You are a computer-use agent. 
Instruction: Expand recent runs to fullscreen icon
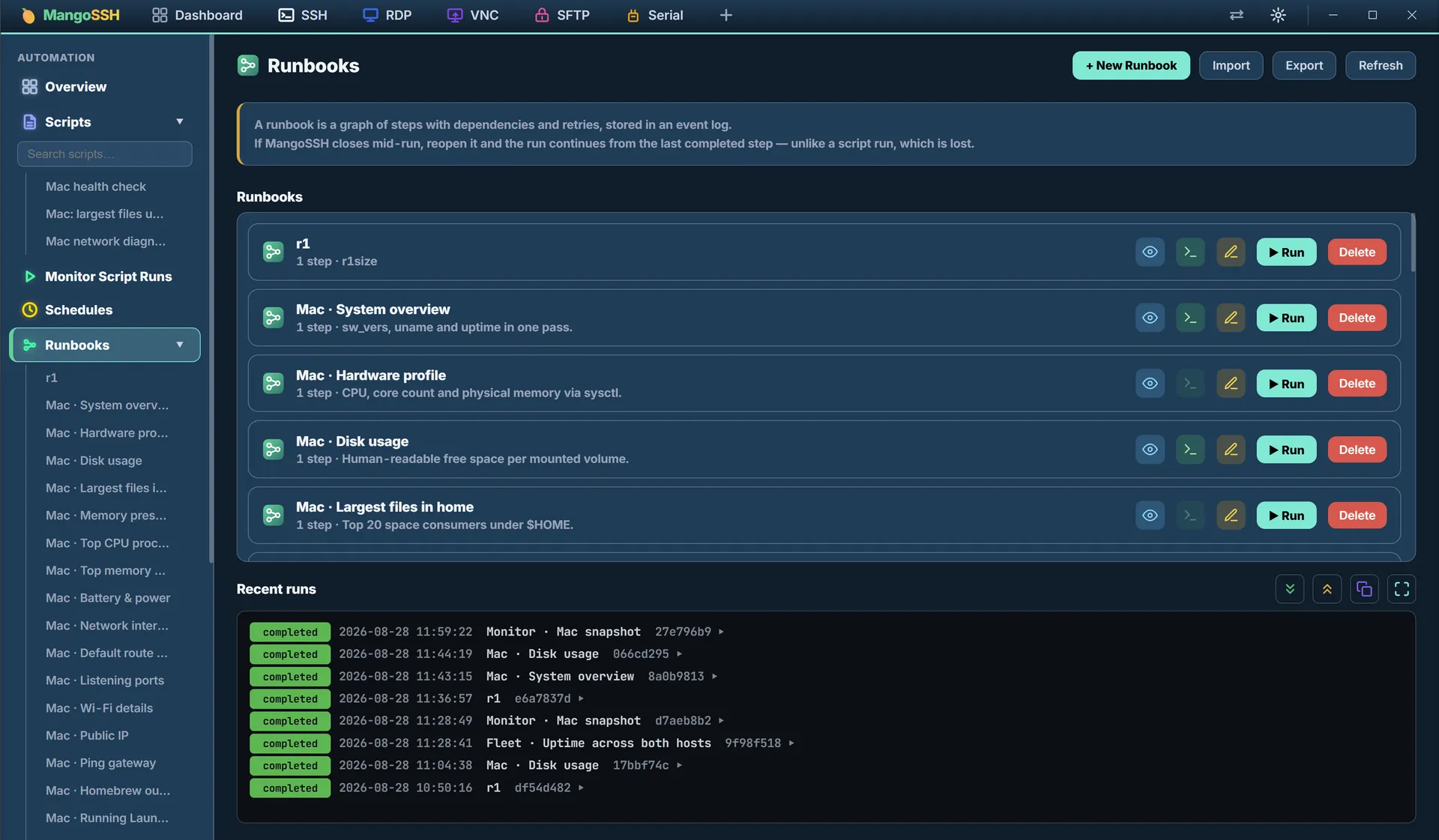point(1402,589)
